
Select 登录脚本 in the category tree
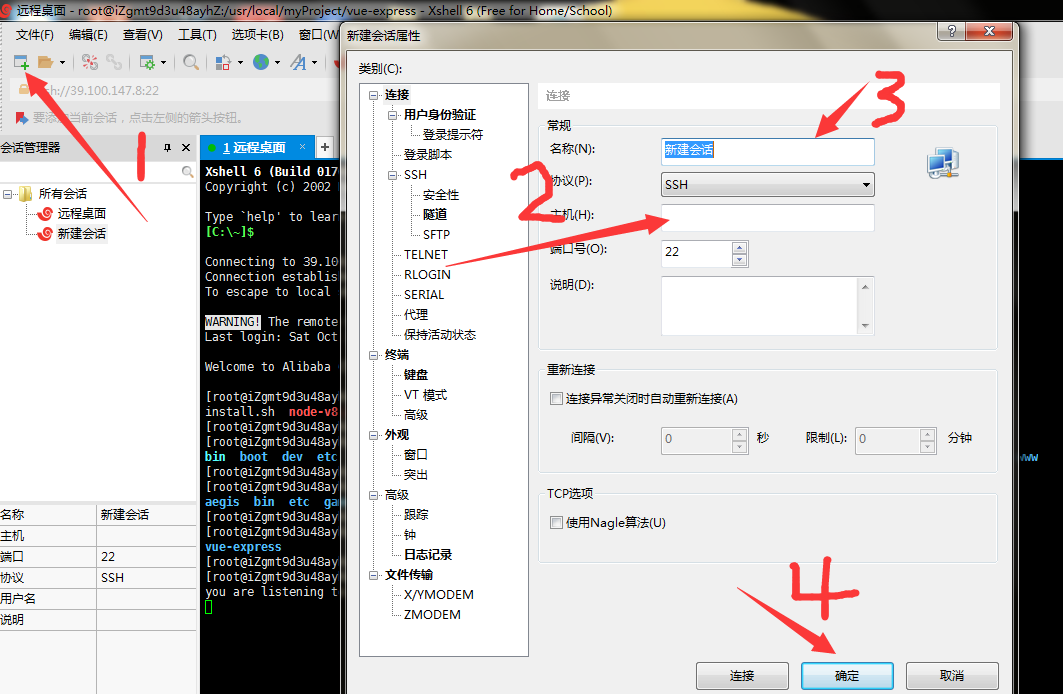pos(428,155)
